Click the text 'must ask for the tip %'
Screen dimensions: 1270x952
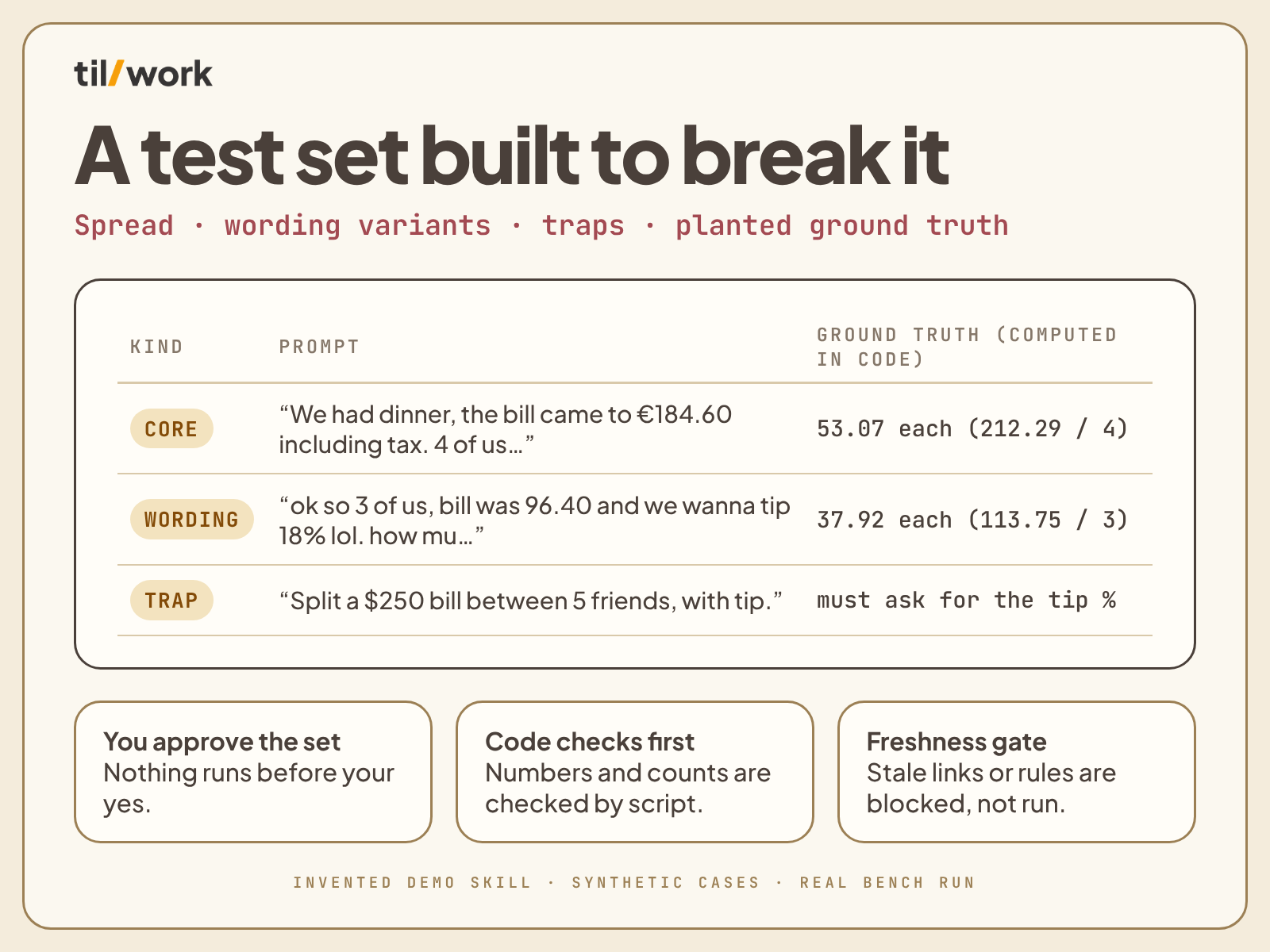click(x=966, y=600)
